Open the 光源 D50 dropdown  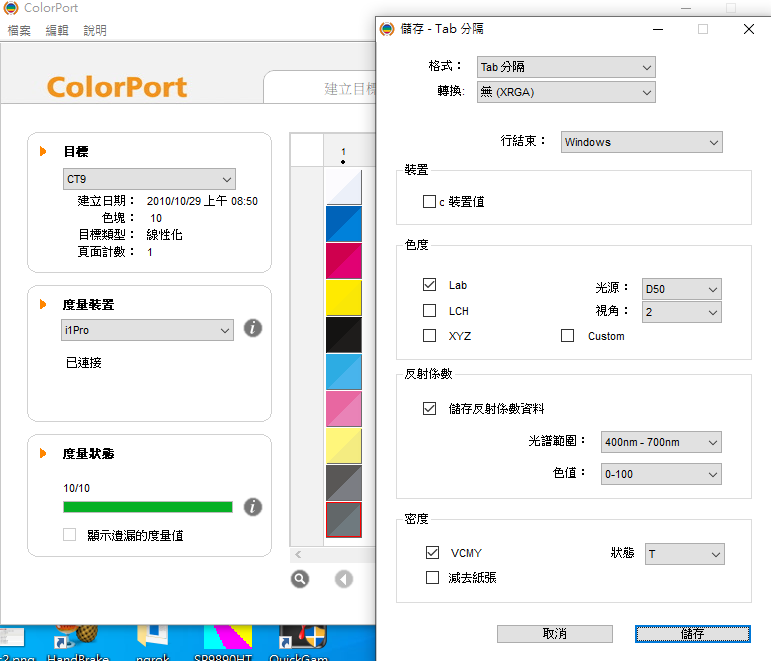(682, 289)
